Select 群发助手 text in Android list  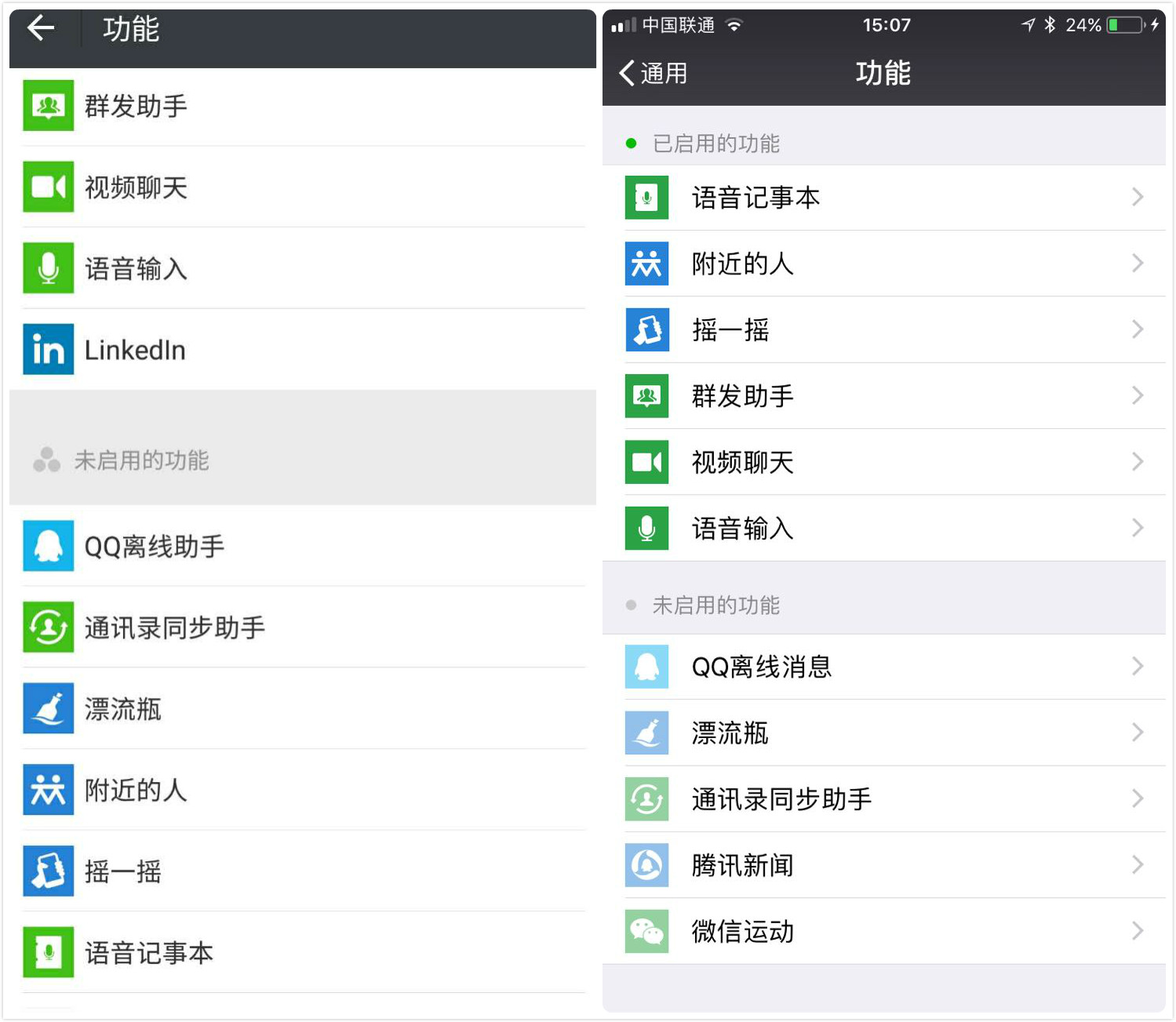[136, 106]
